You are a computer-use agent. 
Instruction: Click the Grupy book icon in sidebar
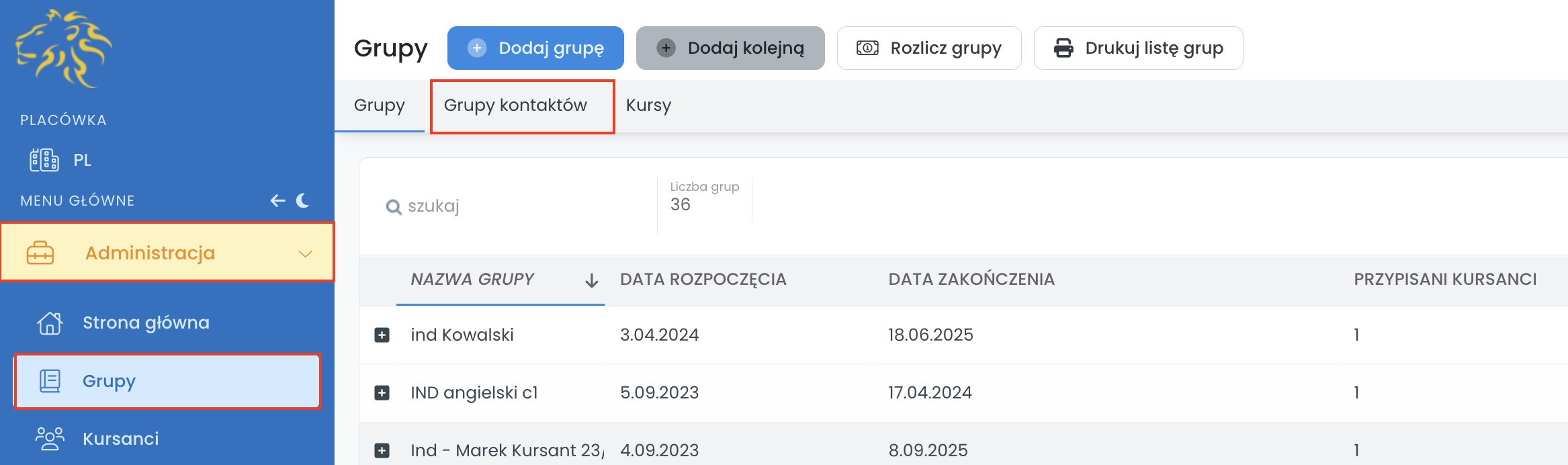(50, 381)
